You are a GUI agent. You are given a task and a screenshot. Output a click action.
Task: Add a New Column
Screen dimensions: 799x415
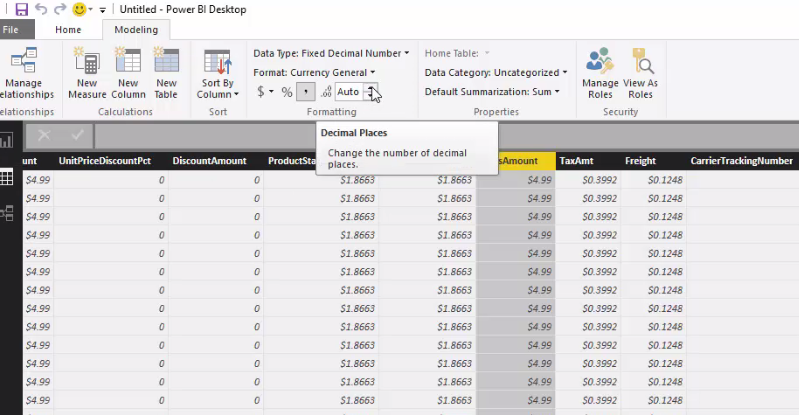tap(128, 74)
